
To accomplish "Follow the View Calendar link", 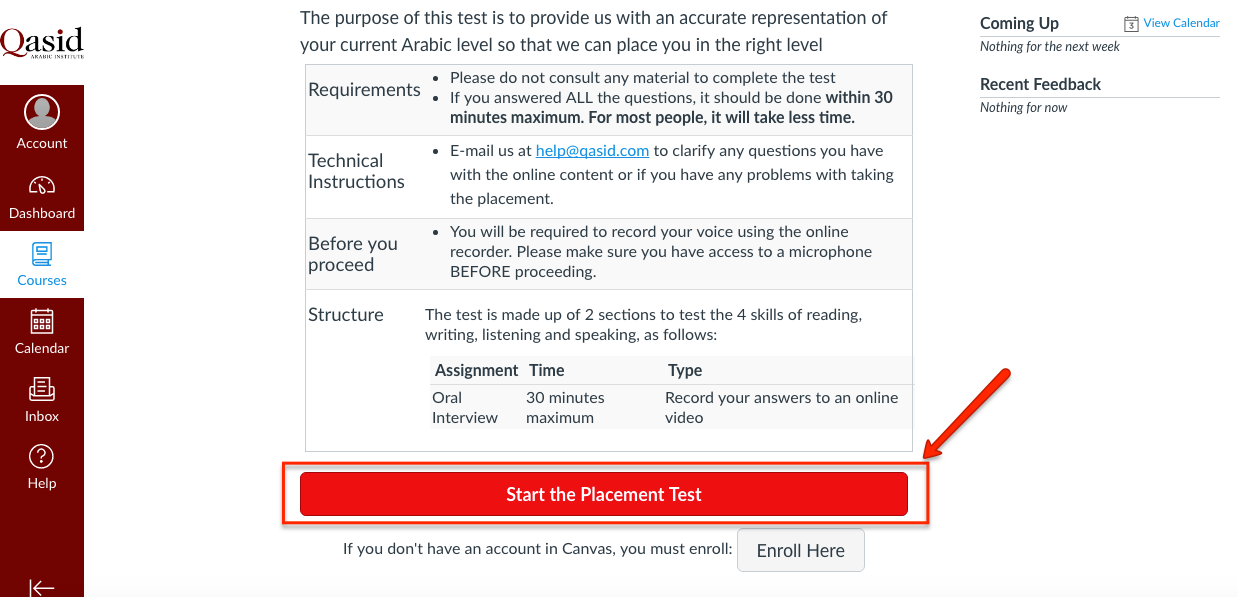I will [1181, 23].
